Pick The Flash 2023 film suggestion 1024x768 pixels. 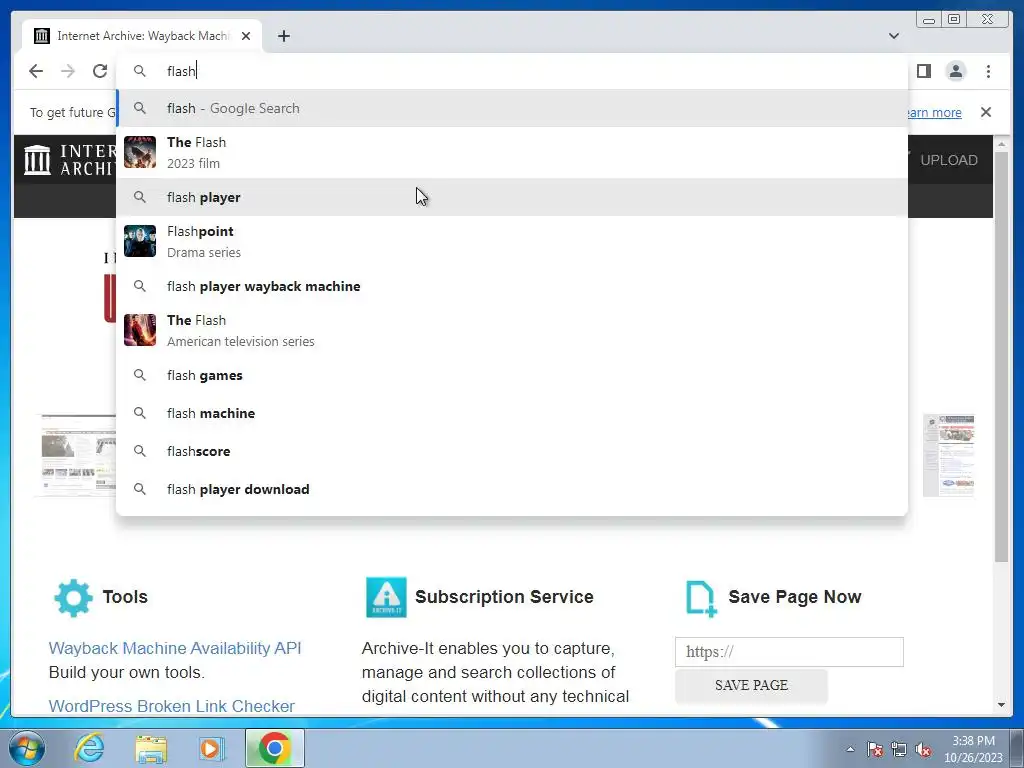(513, 153)
